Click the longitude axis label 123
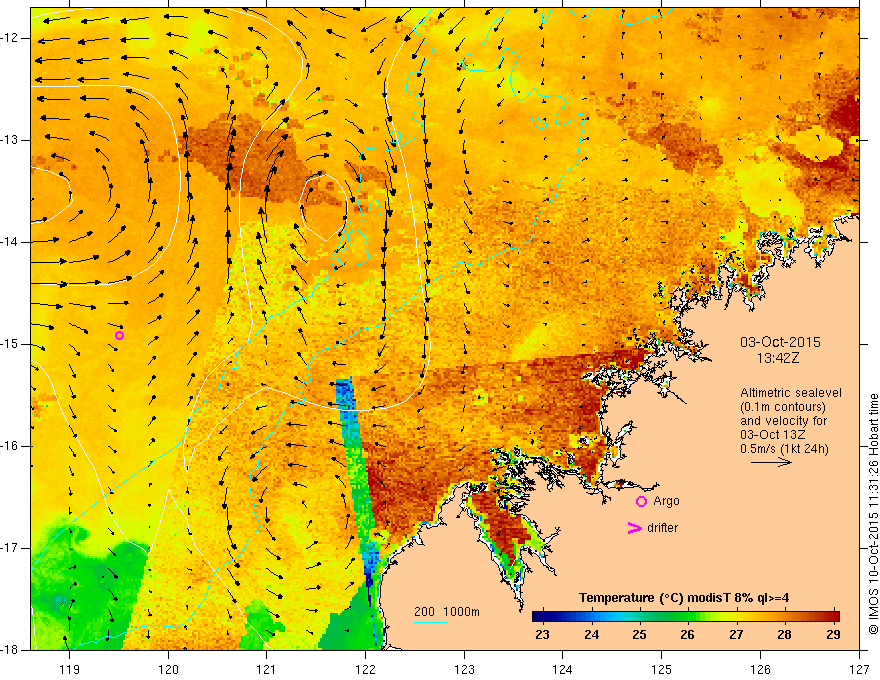 pyautogui.click(x=464, y=669)
